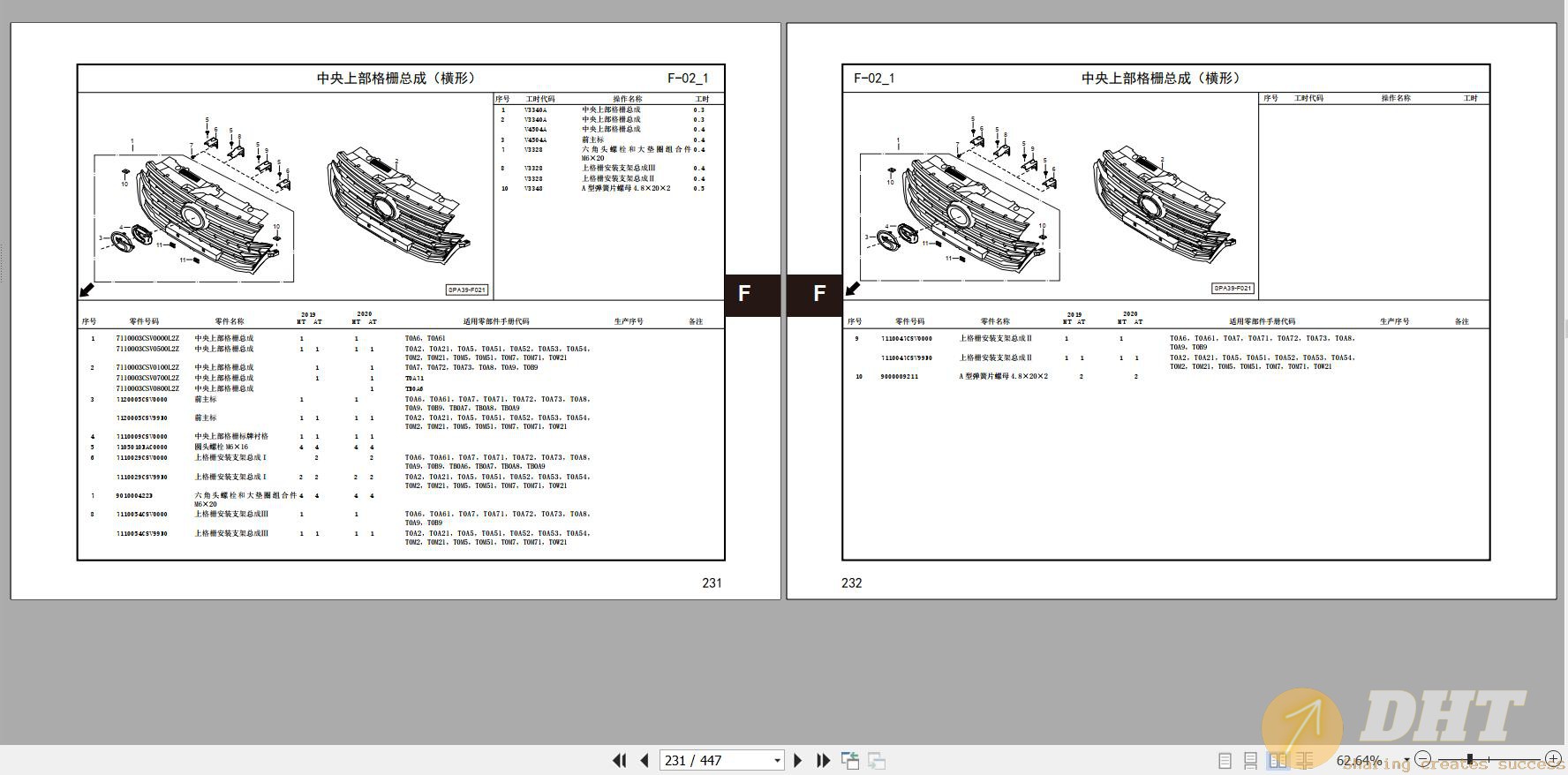The image size is (1568, 775).
Task: Select continuous facing page view
Action: [1305, 760]
